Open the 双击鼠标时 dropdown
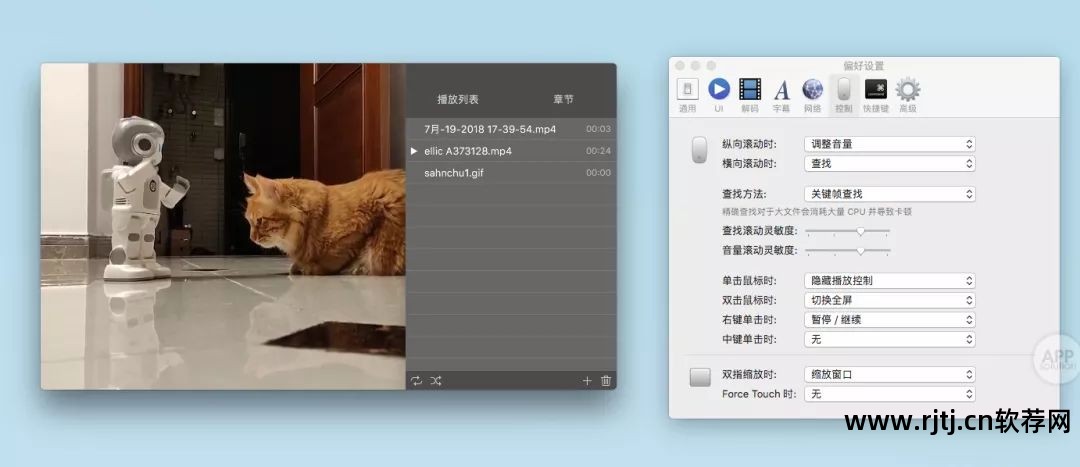Viewport: 1080px width, 467px height. [x=890, y=300]
